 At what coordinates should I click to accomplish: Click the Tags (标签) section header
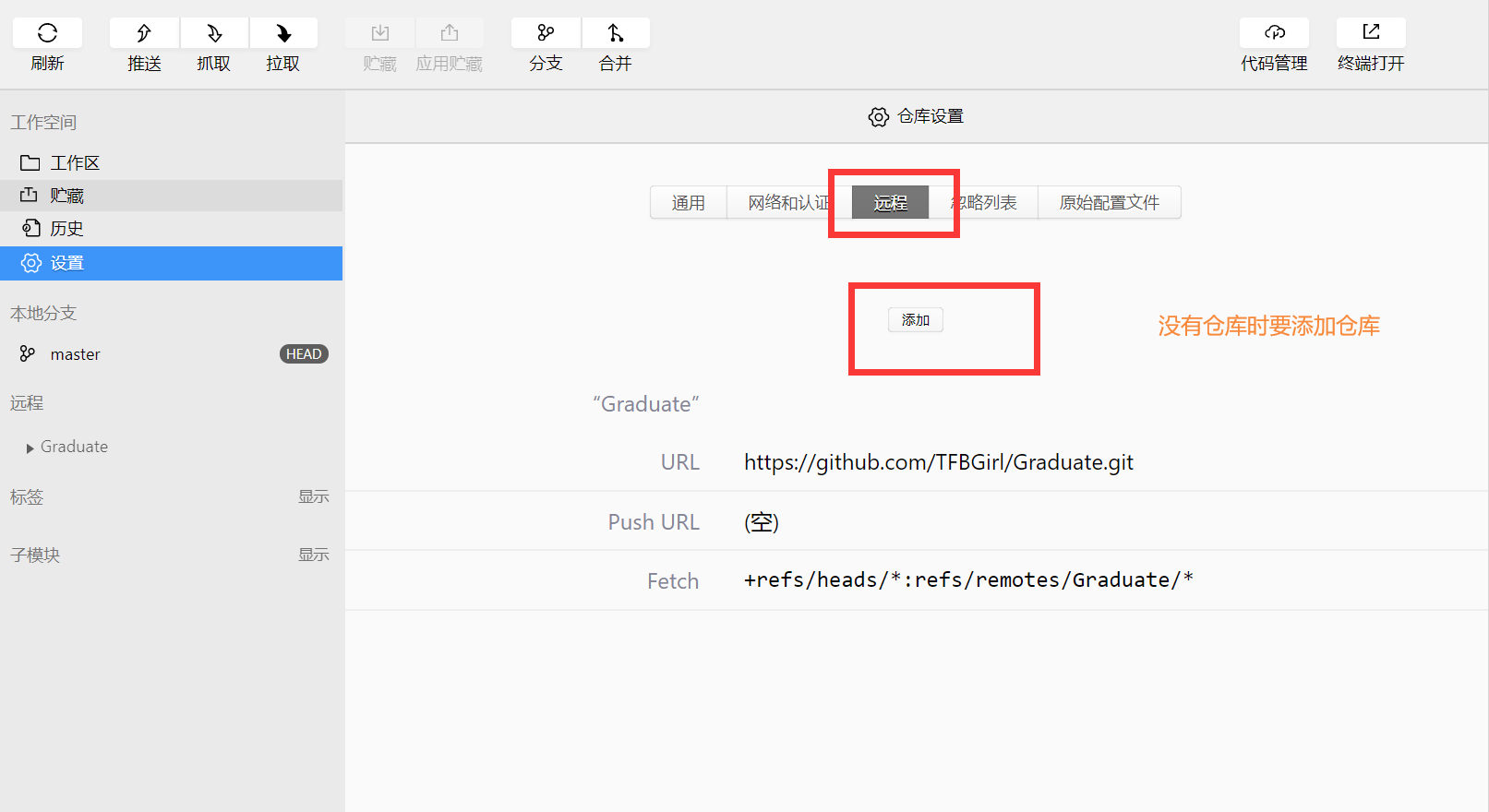tap(27, 497)
